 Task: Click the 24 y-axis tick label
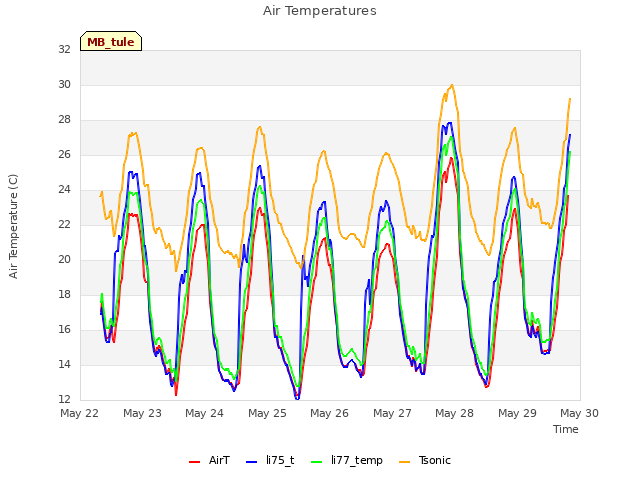(x=64, y=189)
